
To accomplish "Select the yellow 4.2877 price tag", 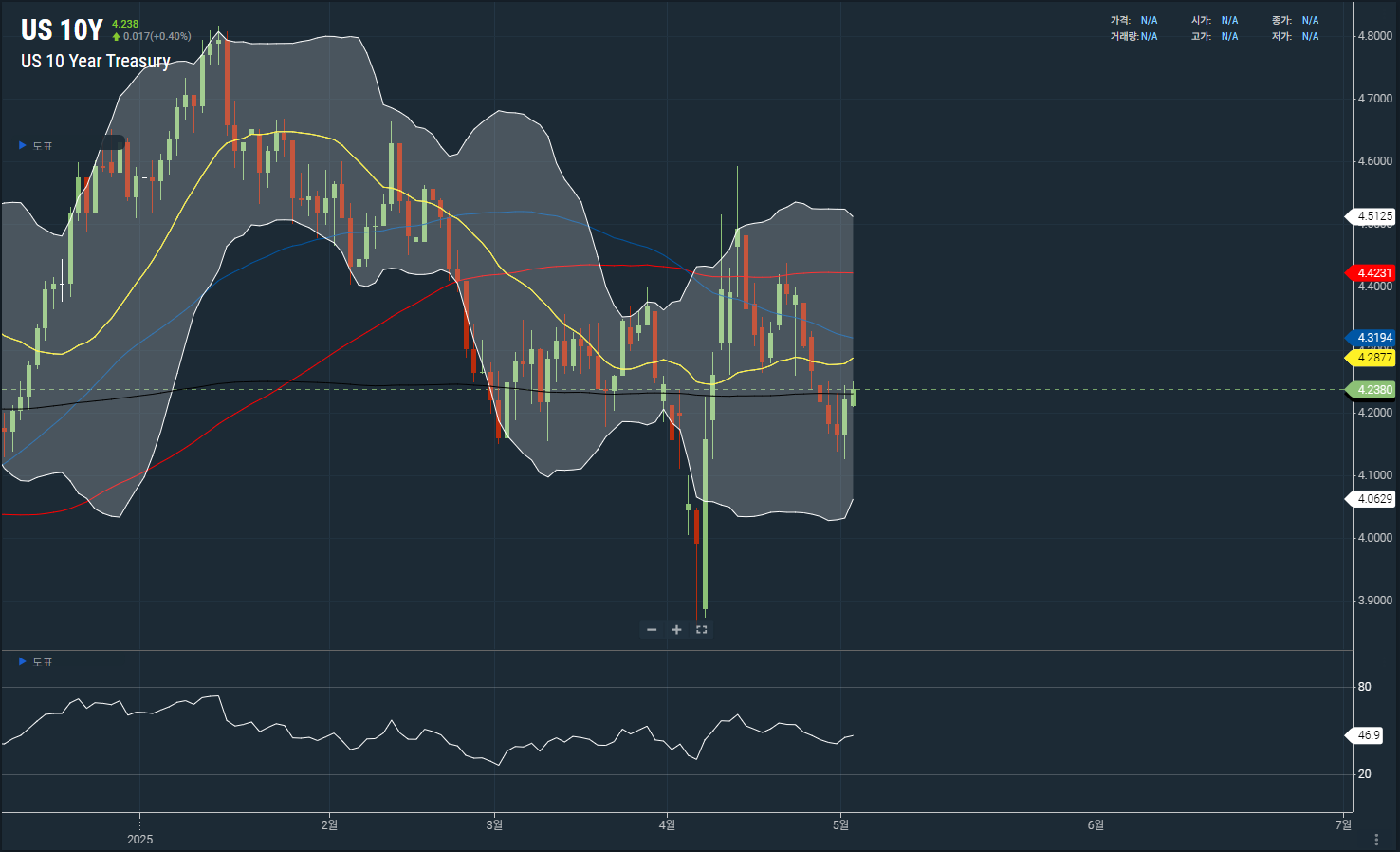I will click(1373, 358).
